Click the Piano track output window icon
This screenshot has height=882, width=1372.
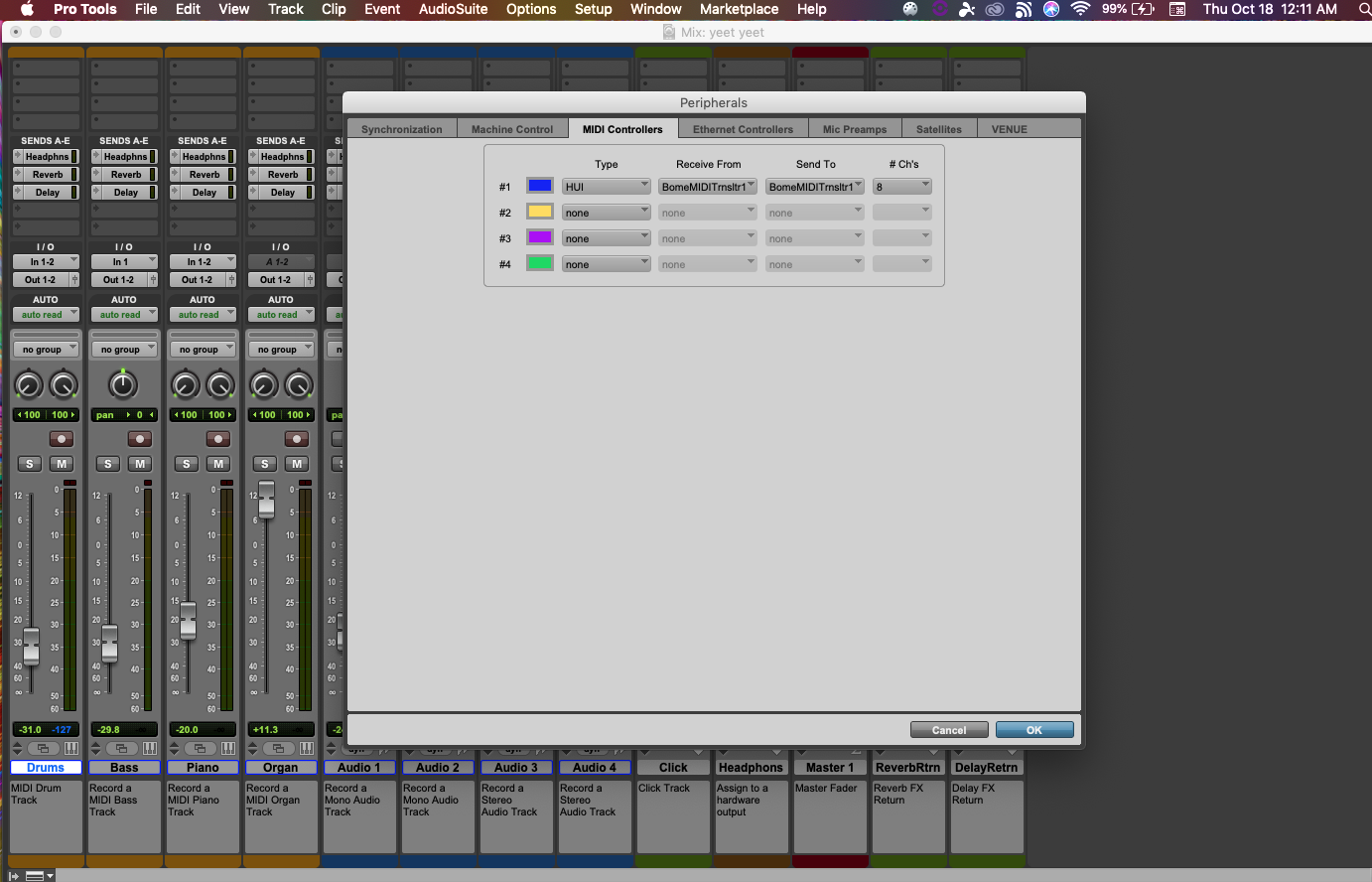pos(200,748)
